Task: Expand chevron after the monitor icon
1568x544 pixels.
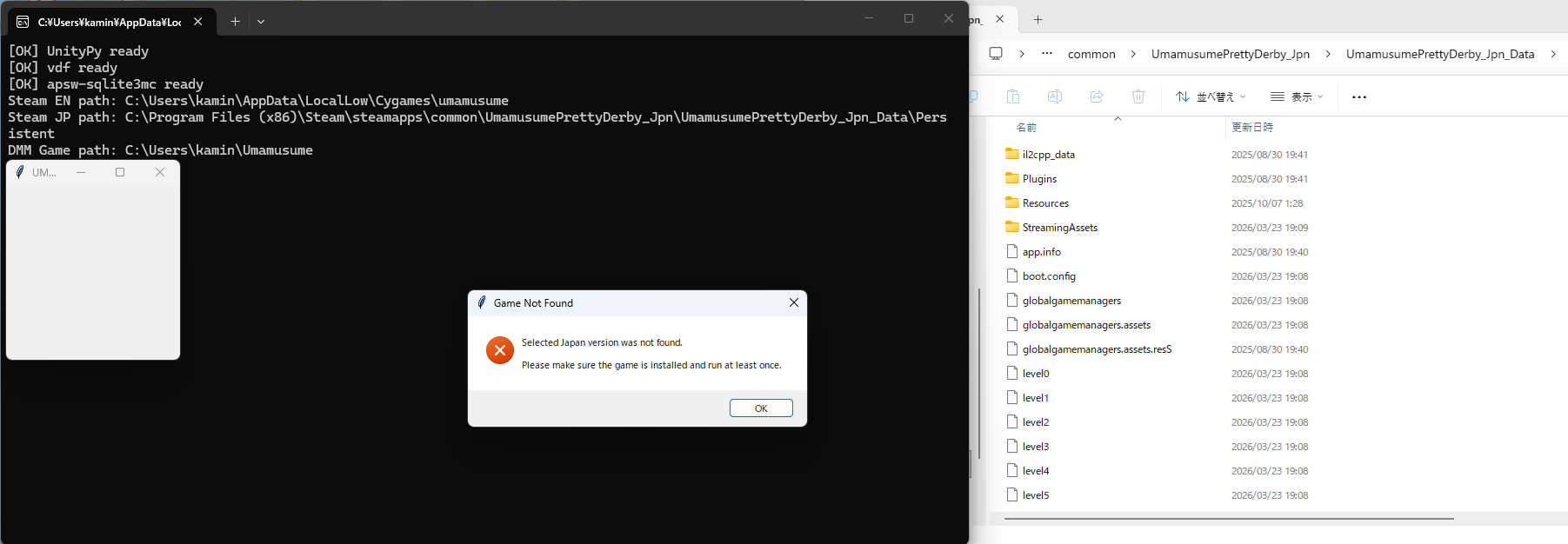Action: pos(1022,54)
